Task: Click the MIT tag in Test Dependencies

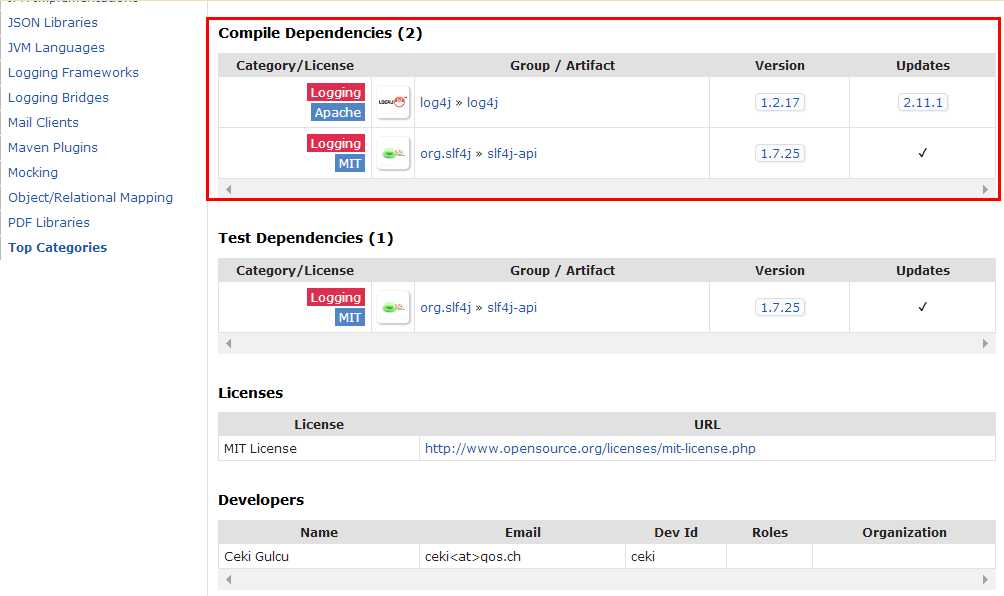Action: pos(350,317)
